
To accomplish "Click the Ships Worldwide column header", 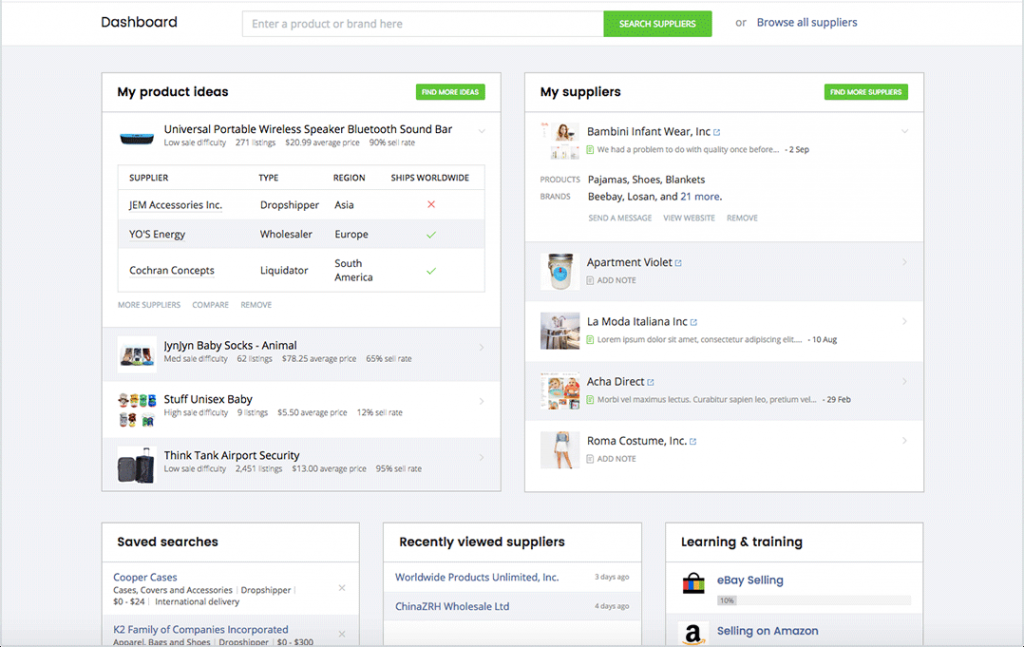I will 430,178.
